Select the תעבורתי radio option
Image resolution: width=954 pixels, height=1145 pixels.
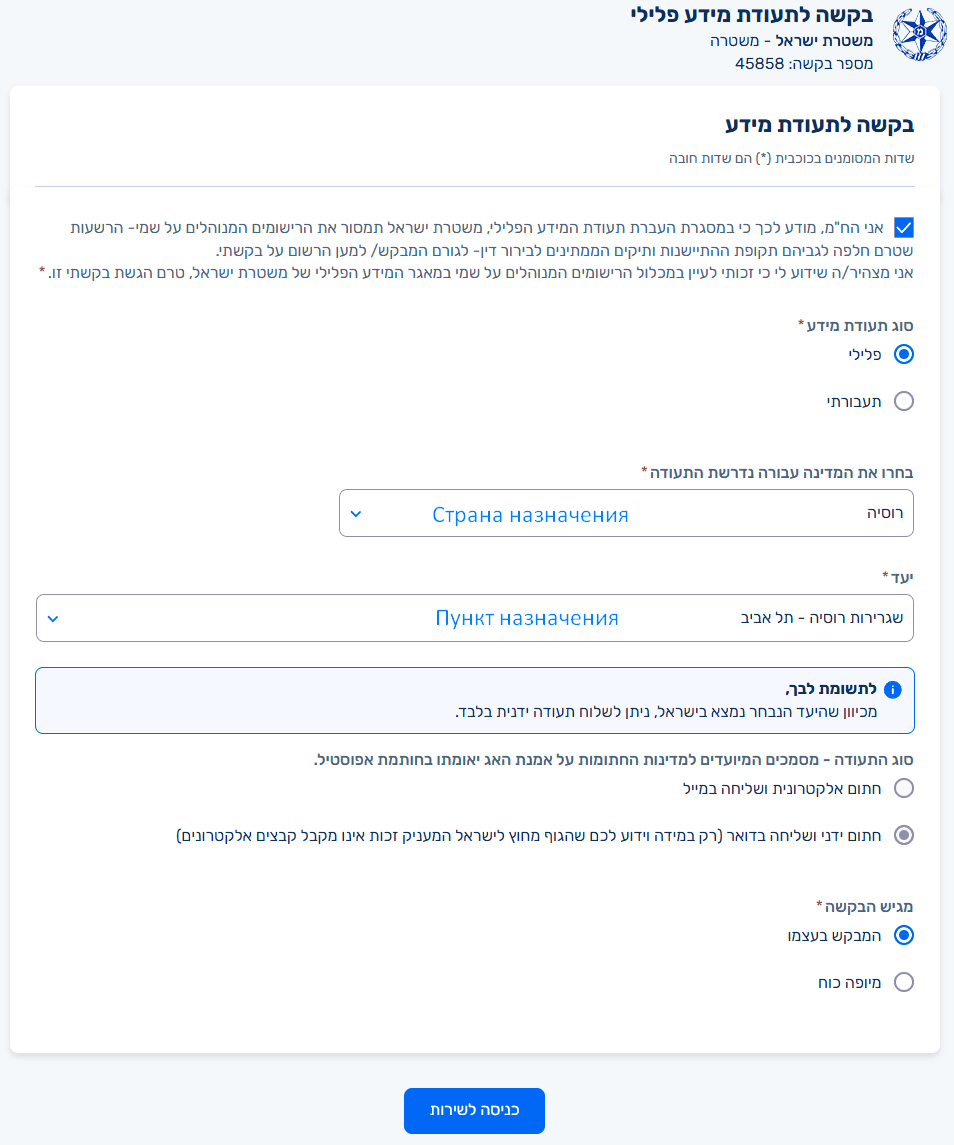tap(904, 401)
